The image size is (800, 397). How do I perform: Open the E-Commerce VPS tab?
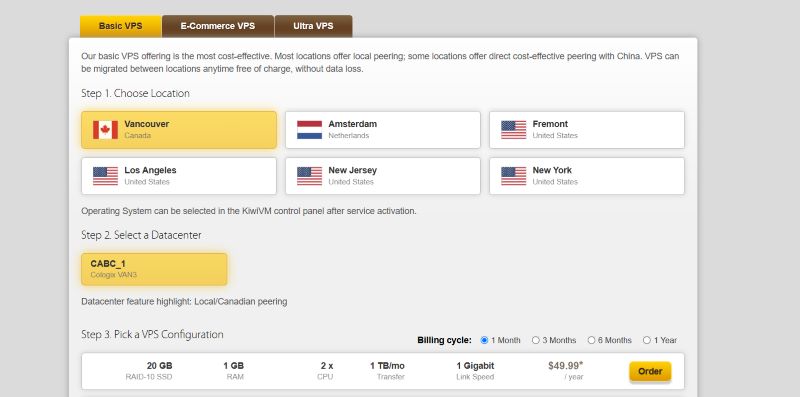(x=218, y=26)
